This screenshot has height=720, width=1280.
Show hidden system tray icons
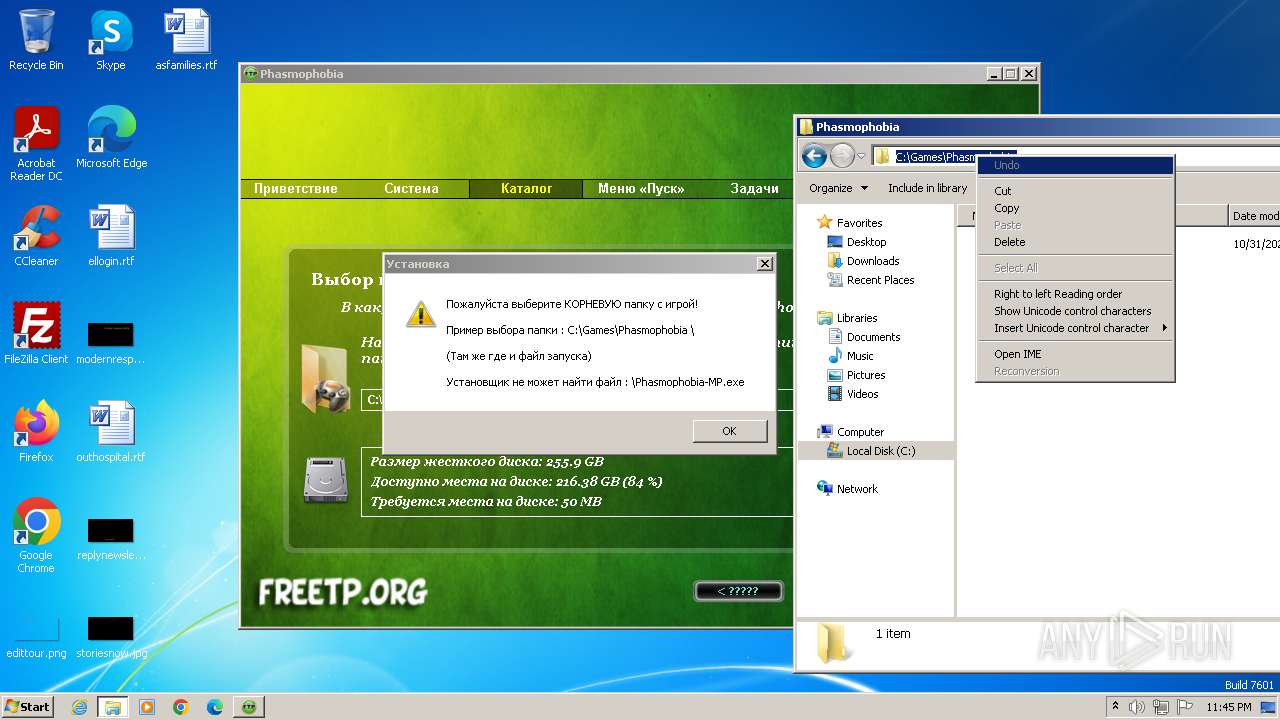[x=1114, y=707]
